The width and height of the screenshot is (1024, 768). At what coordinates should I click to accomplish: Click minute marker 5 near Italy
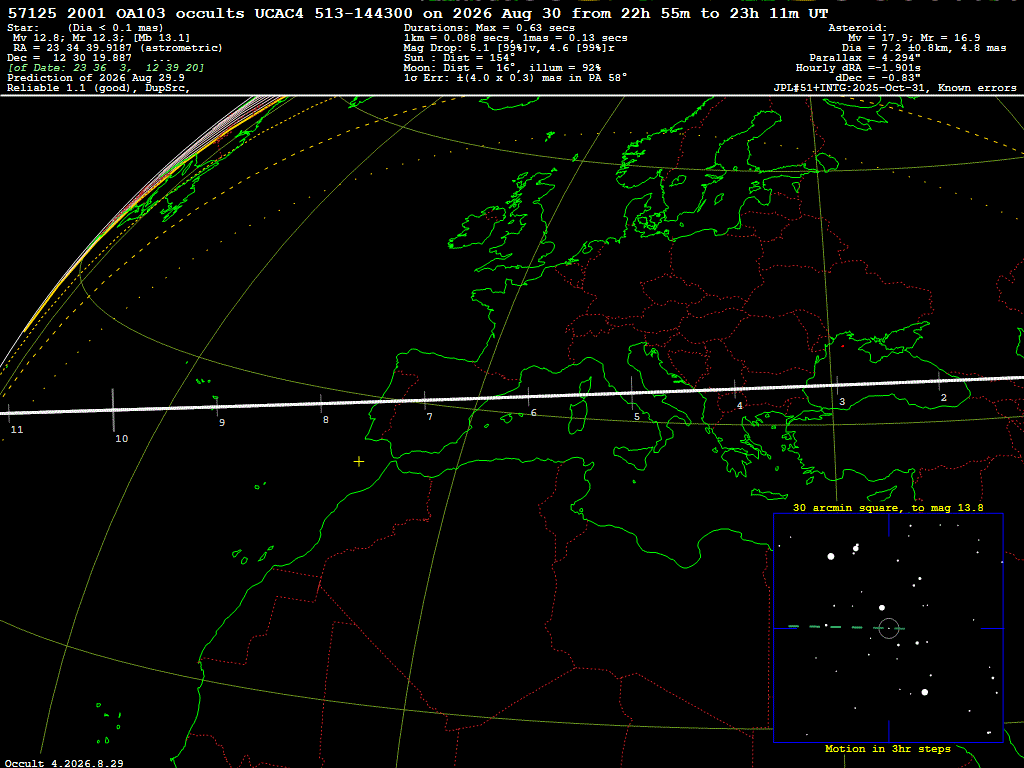point(637,417)
